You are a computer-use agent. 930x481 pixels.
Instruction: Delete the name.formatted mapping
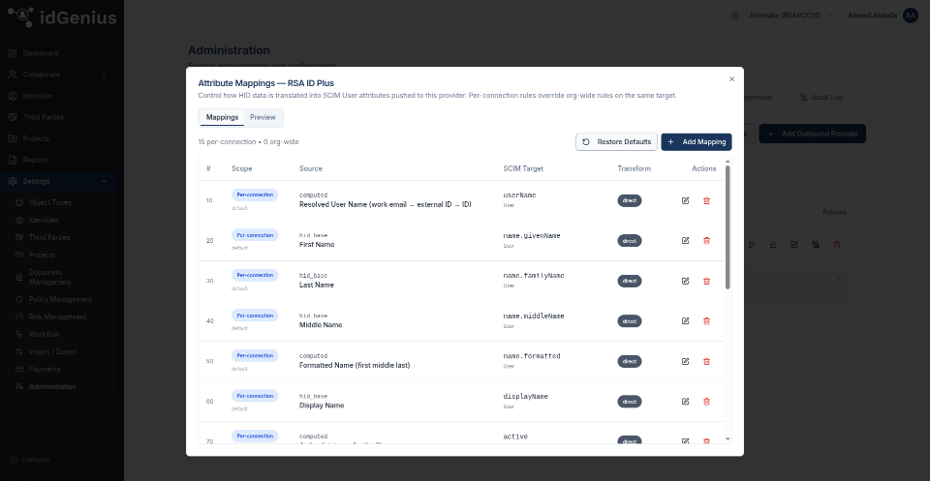pyautogui.click(x=706, y=361)
